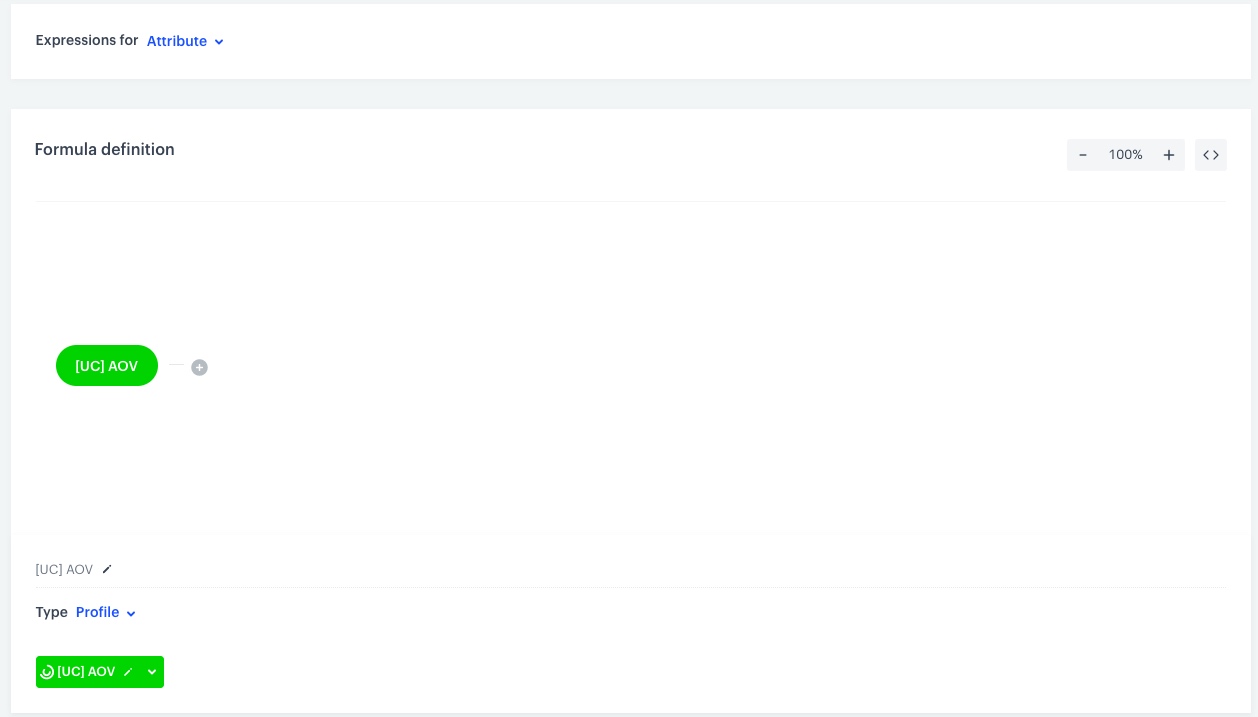Click the 100% zoom level indicator

(x=1125, y=155)
